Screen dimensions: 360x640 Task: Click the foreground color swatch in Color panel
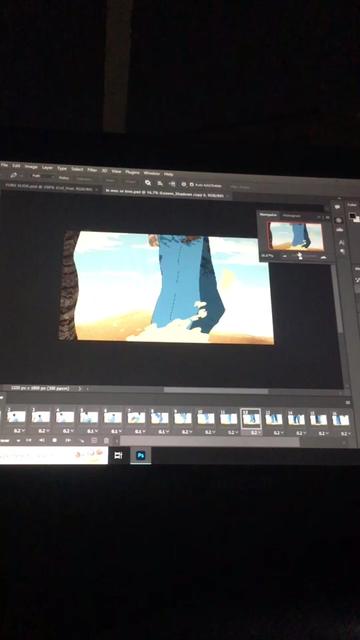click(x=352, y=216)
